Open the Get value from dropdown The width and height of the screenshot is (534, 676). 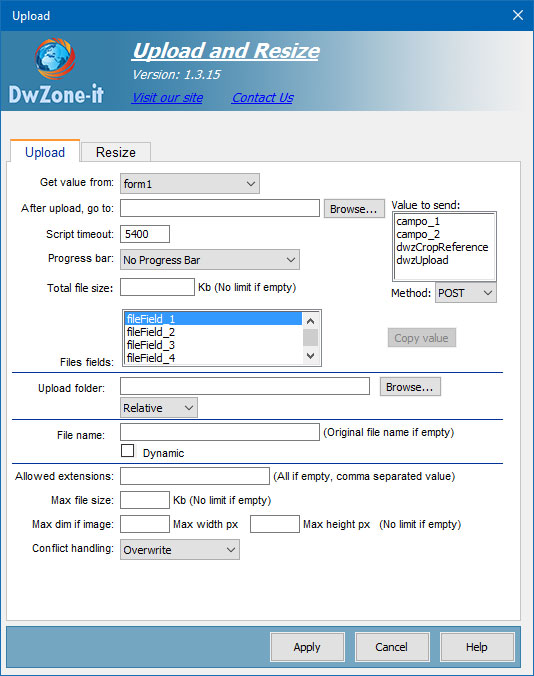coord(190,184)
